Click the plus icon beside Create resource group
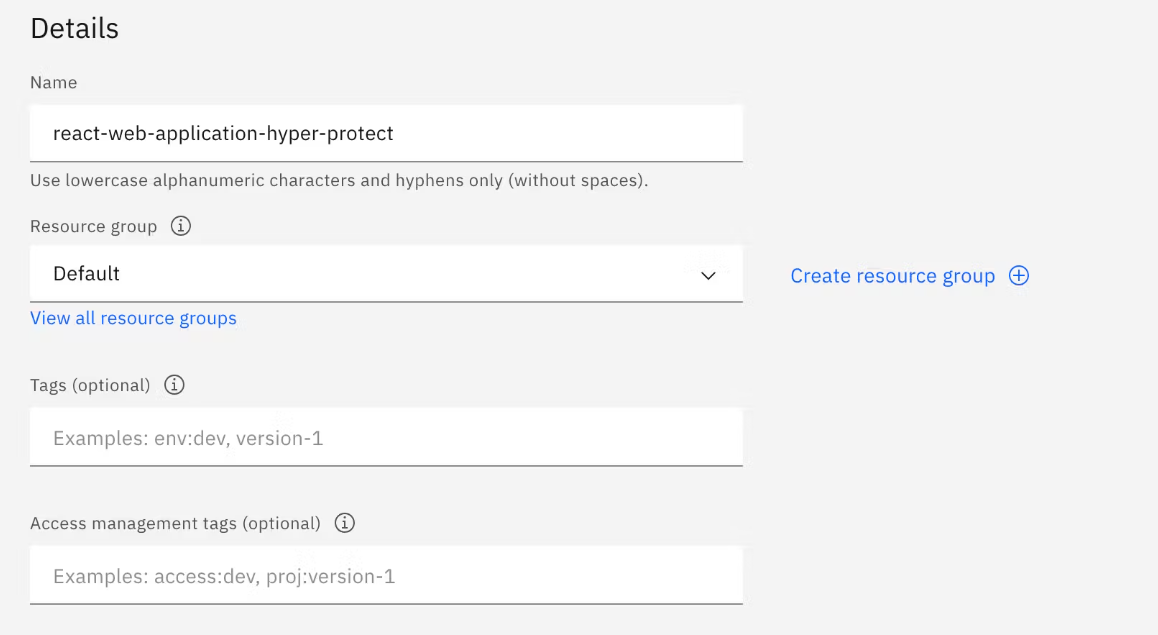 pyautogui.click(x=1019, y=275)
